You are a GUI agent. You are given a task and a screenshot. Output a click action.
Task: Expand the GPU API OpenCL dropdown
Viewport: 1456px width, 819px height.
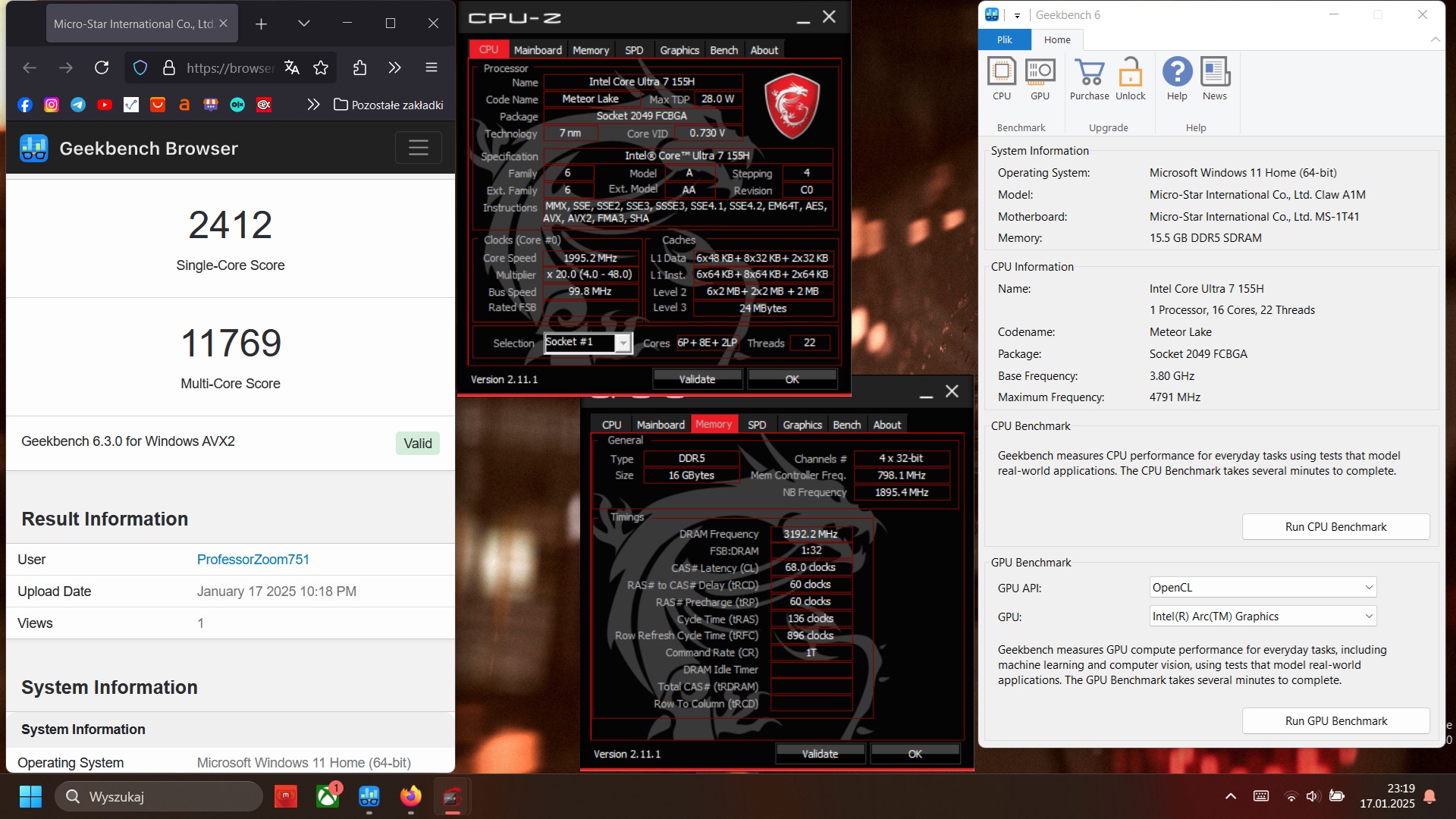pyautogui.click(x=1263, y=588)
